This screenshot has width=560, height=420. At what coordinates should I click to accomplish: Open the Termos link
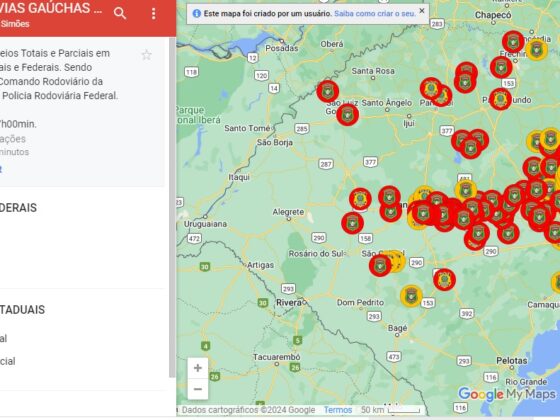click(x=338, y=410)
